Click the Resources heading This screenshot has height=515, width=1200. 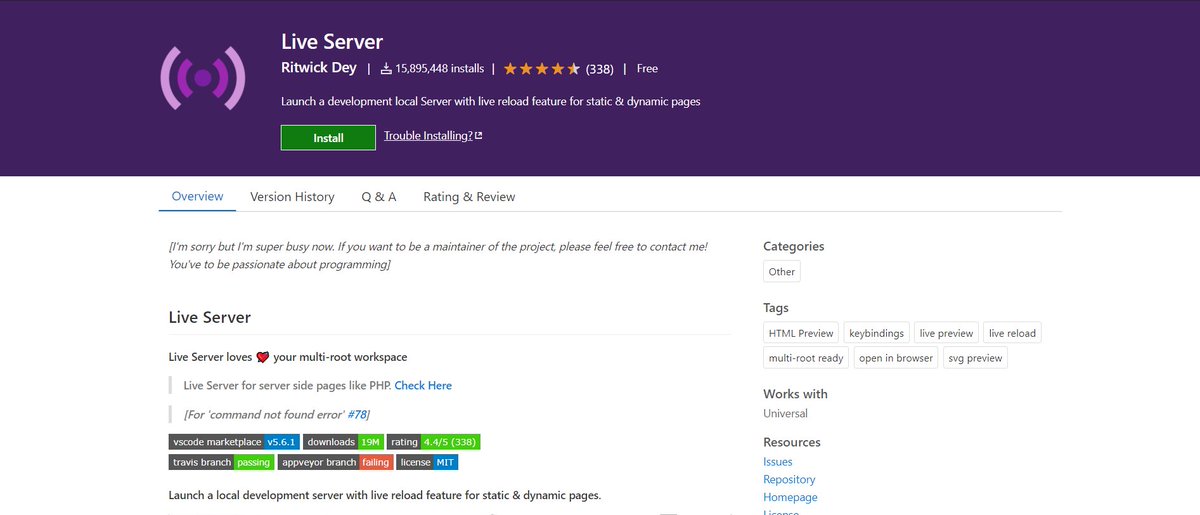click(x=792, y=442)
